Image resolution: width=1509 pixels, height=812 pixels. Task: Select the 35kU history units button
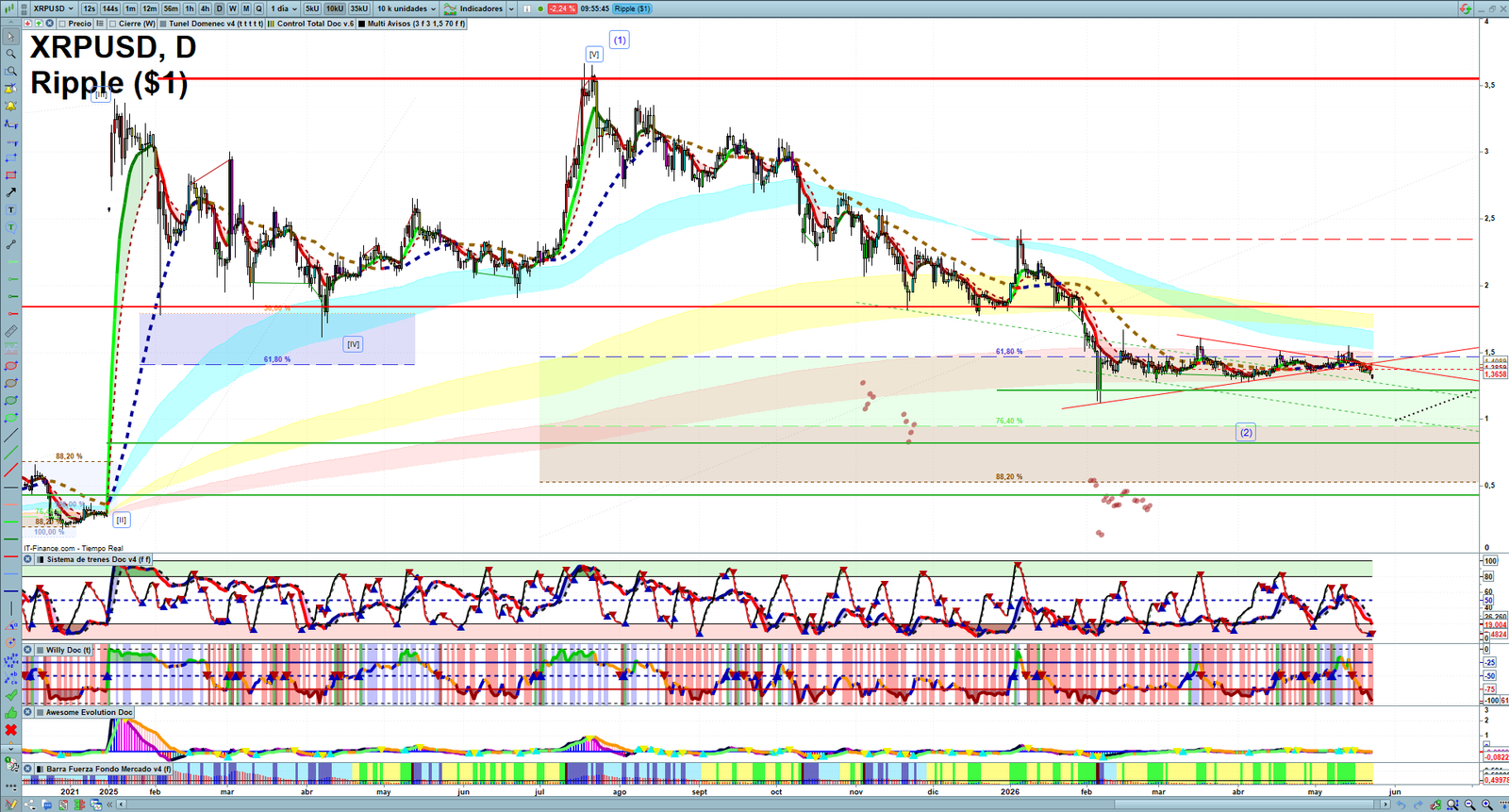(x=358, y=8)
